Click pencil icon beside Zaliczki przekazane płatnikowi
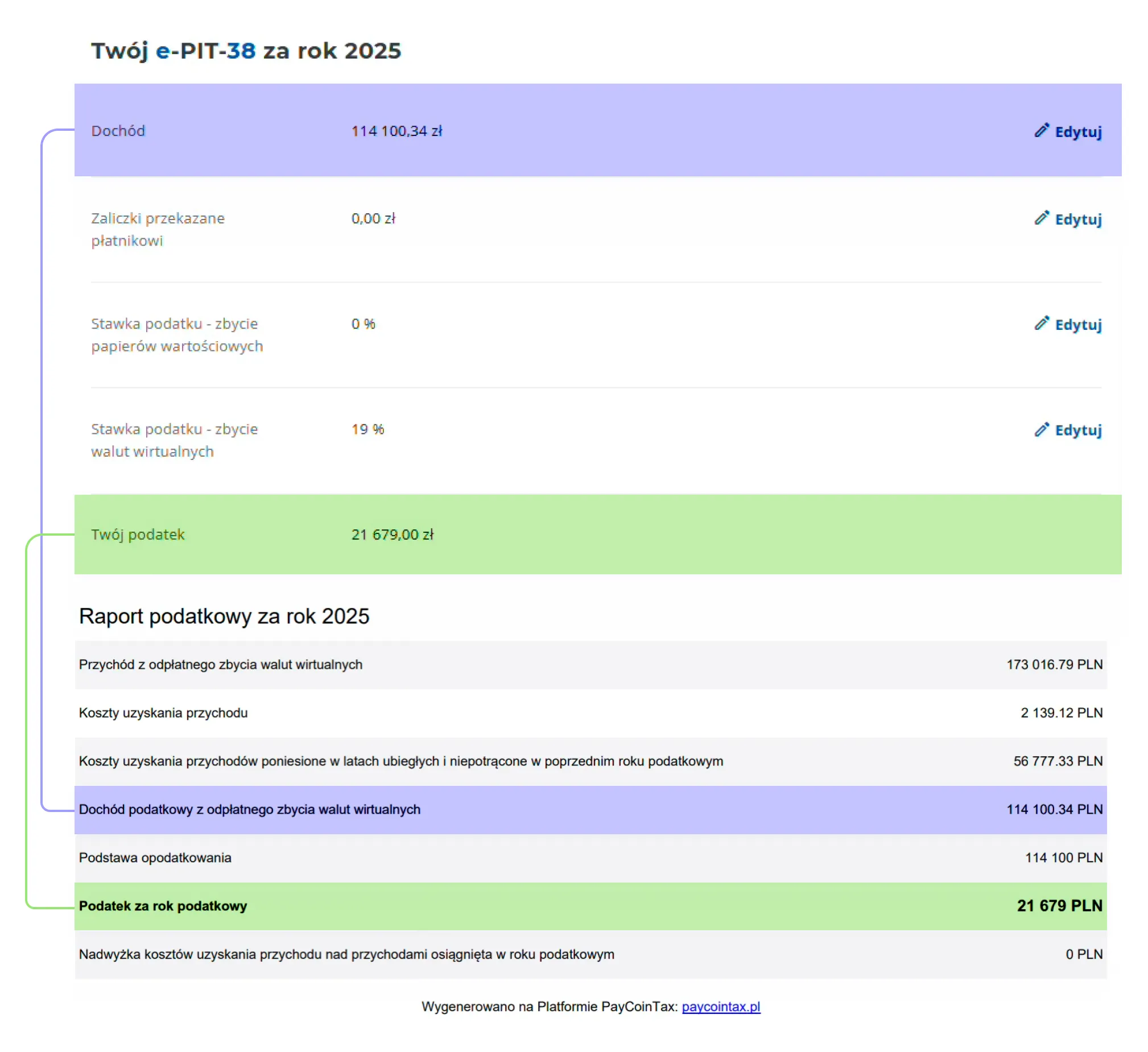The height and width of the screenshot is (1052, 1148). click(1042, 218)
